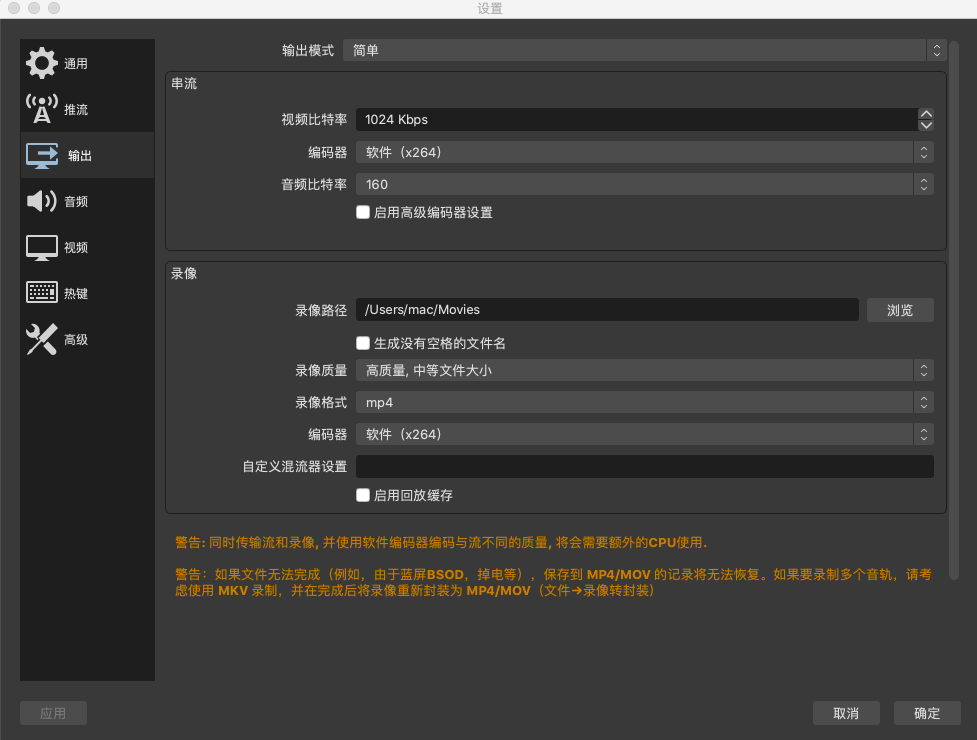Click the 自定义混流器设置 text field
This screenshot has height=740, width=977.
[x=644, y=467]
